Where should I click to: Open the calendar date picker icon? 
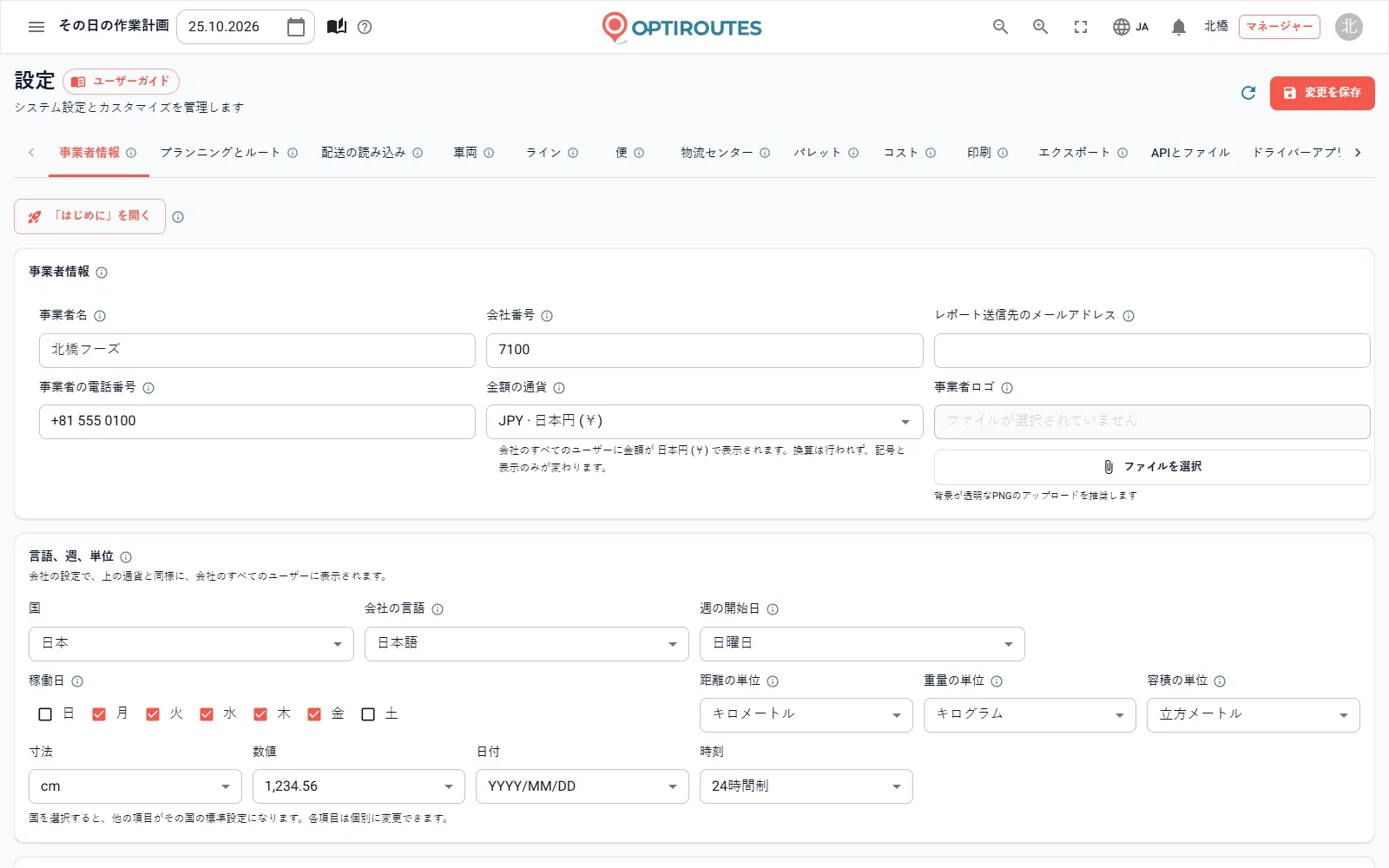pyautogui.click(x=296, y=27)
